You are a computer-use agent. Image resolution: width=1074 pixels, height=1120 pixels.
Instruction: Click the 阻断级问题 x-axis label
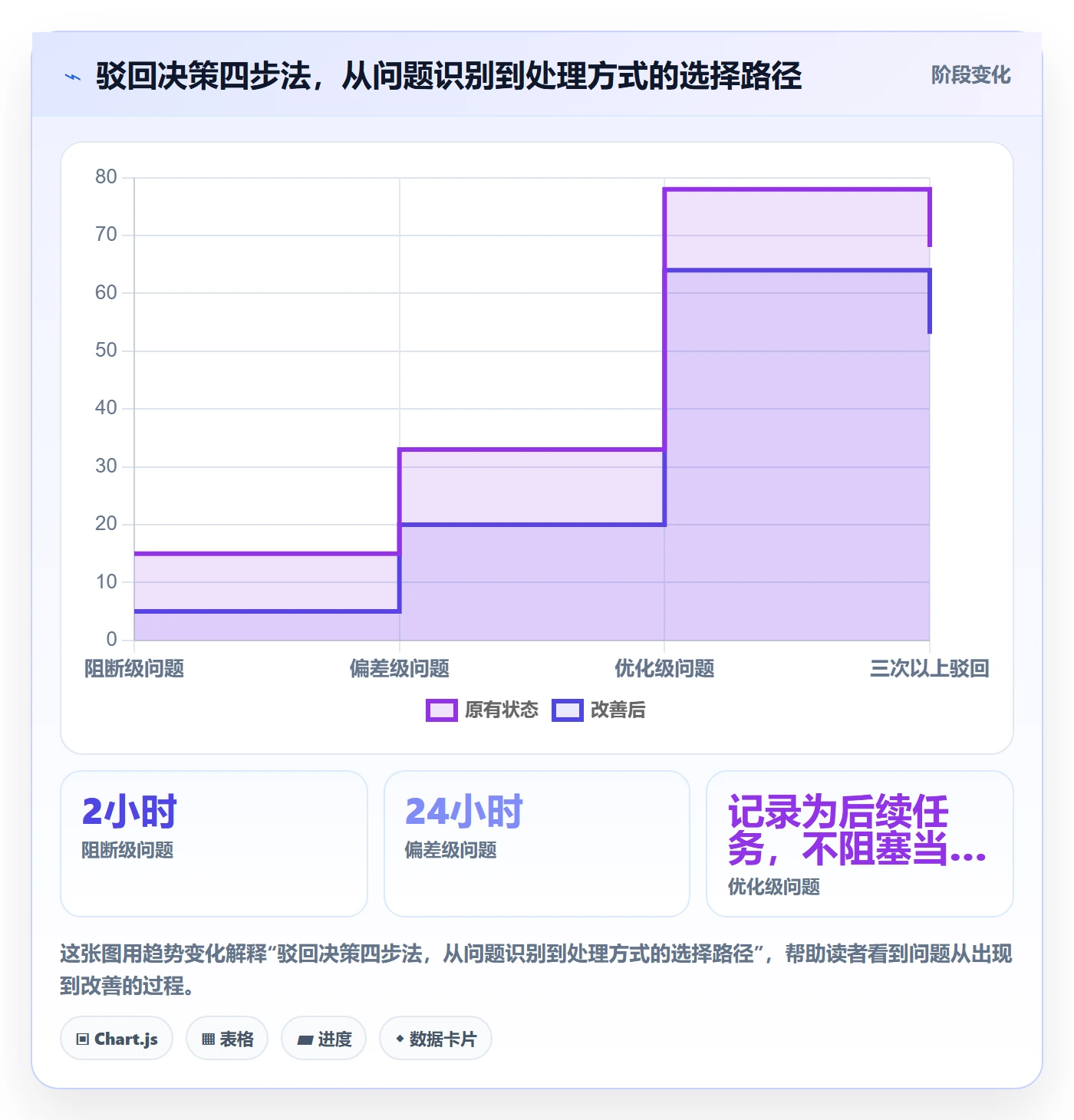(134, 669)
